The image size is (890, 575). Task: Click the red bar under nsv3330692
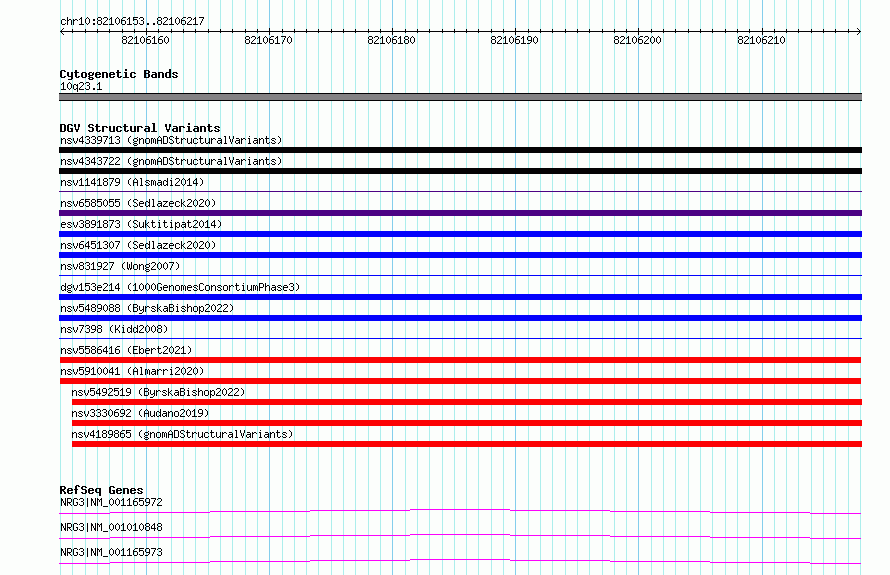[467, 423]
